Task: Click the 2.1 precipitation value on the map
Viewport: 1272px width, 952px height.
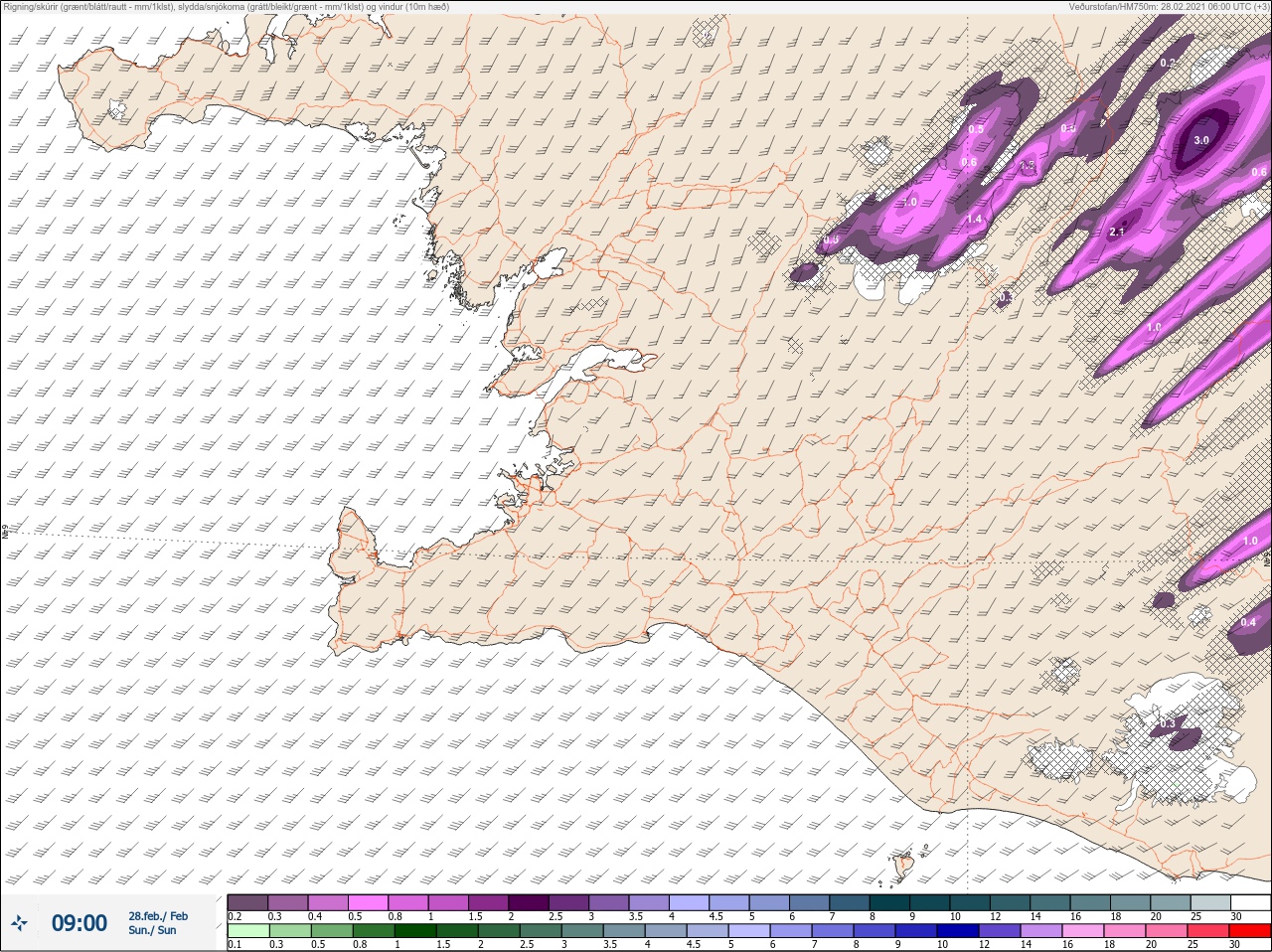Action: tap(1116, 233)
